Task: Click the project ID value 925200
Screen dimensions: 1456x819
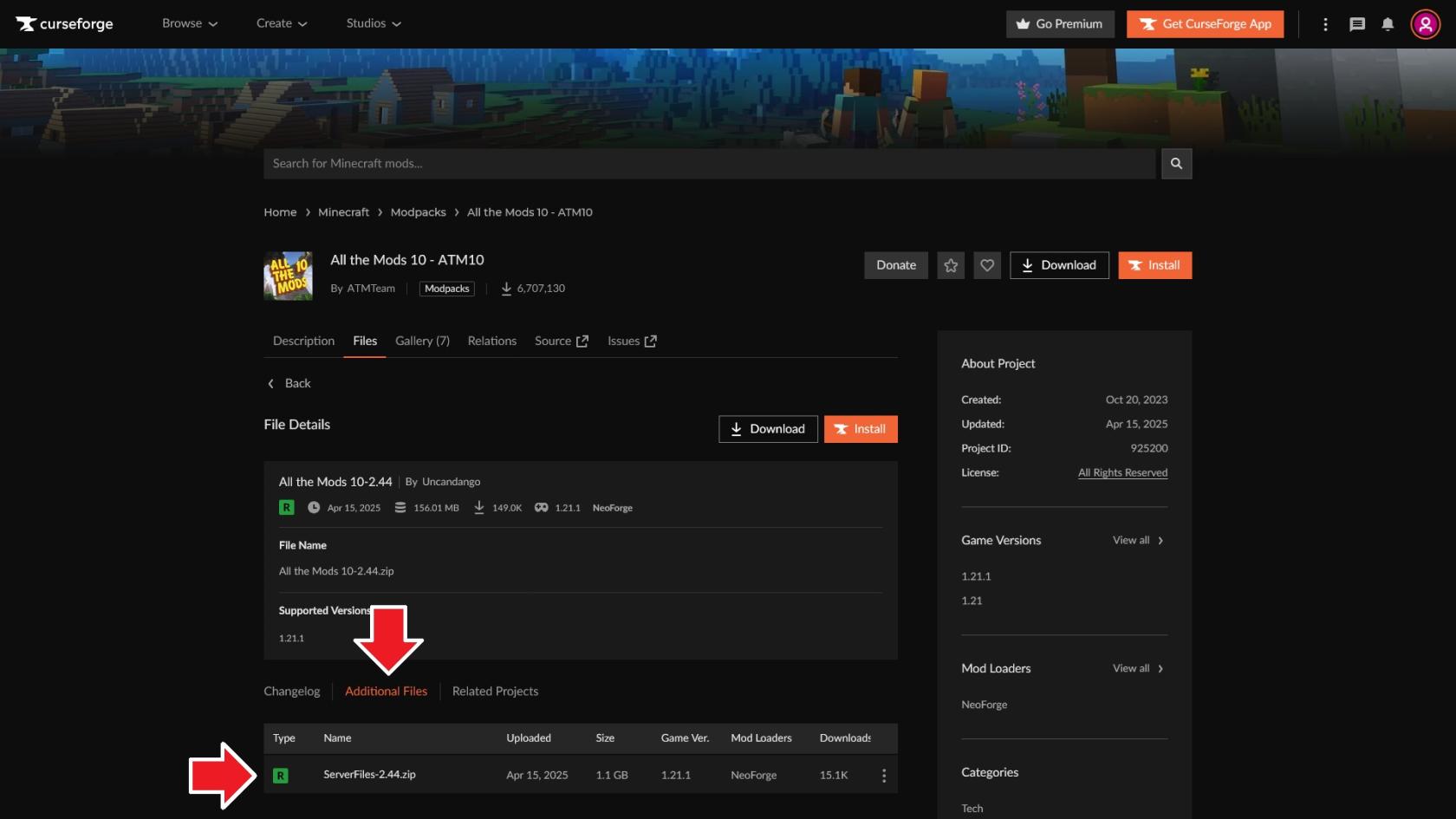Action: coord(1149,449)
